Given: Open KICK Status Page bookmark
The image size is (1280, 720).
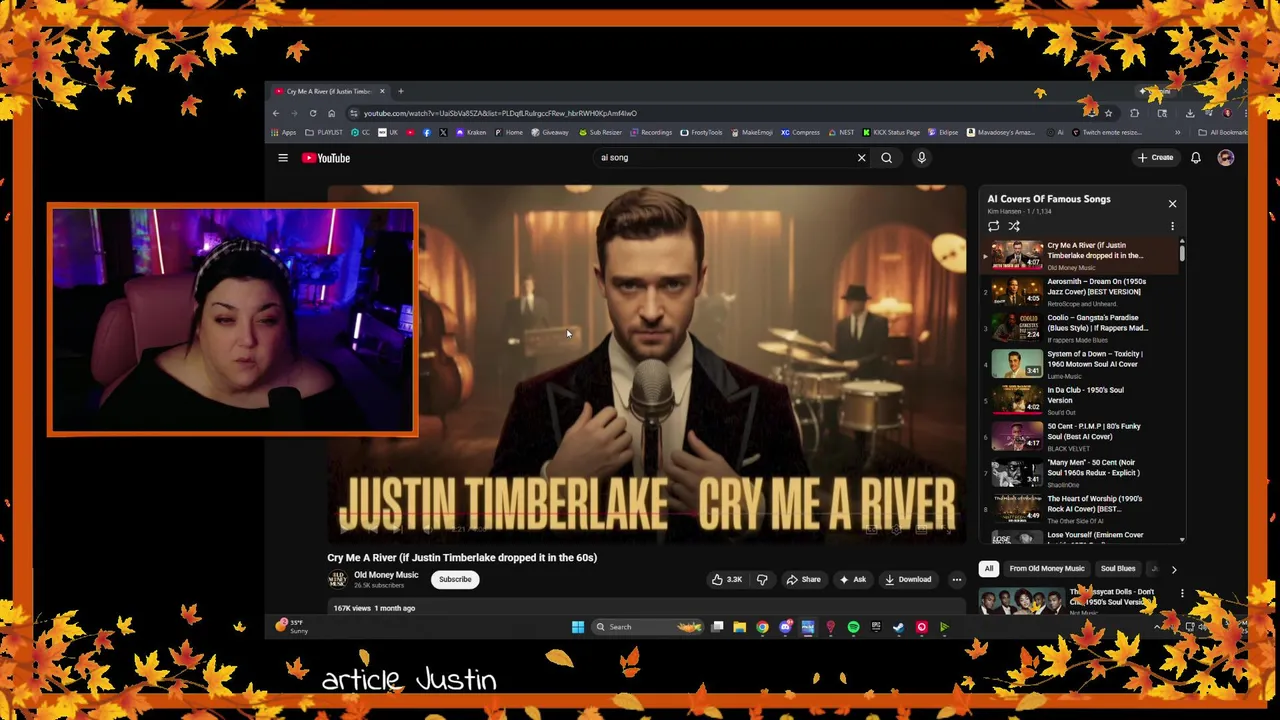Looking at the screenshot, I should (892, 132).
